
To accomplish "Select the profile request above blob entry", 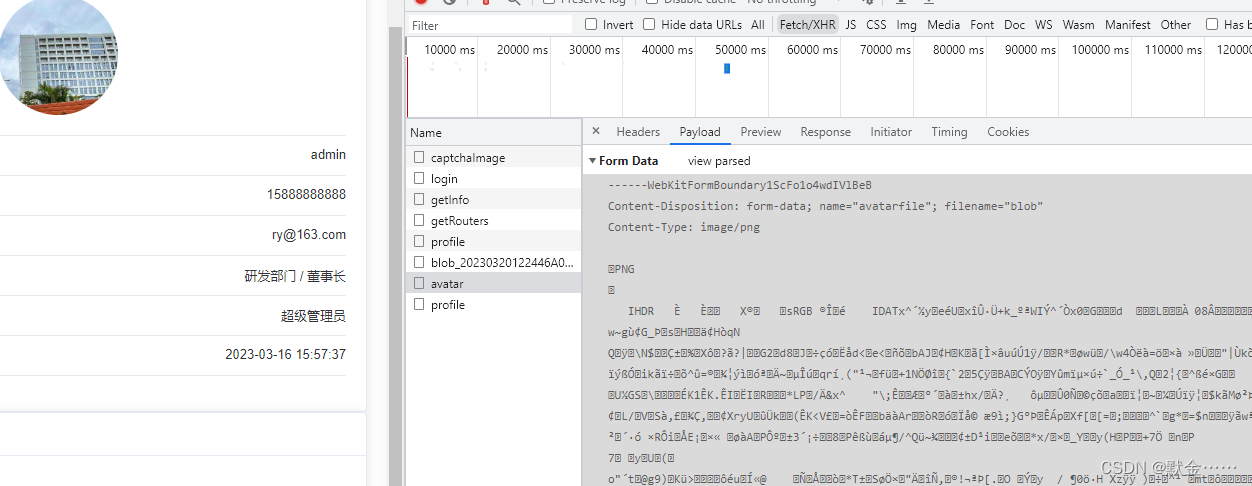I will pos(494,242).
